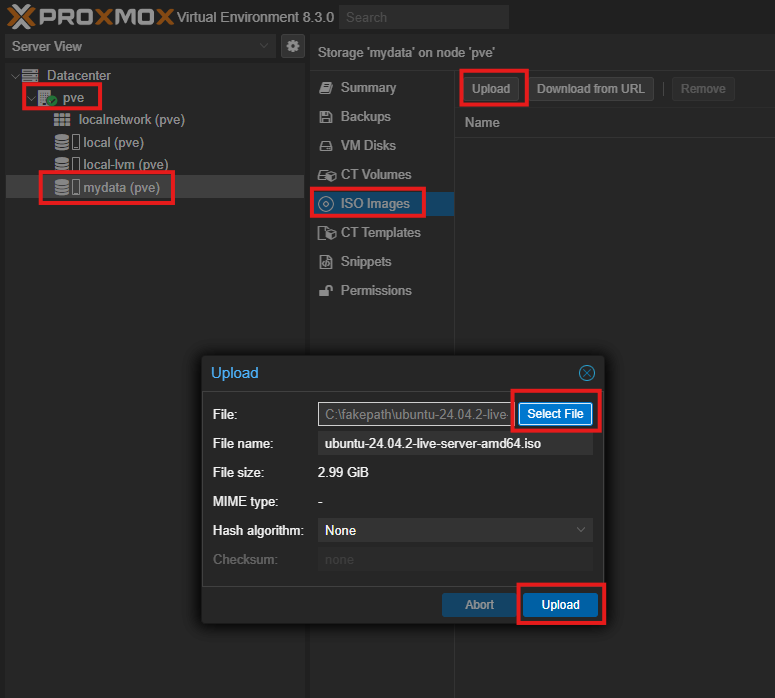This screenshot has width=775, height=698.
Task: Click the top Search field
Action: coord(424,17)
